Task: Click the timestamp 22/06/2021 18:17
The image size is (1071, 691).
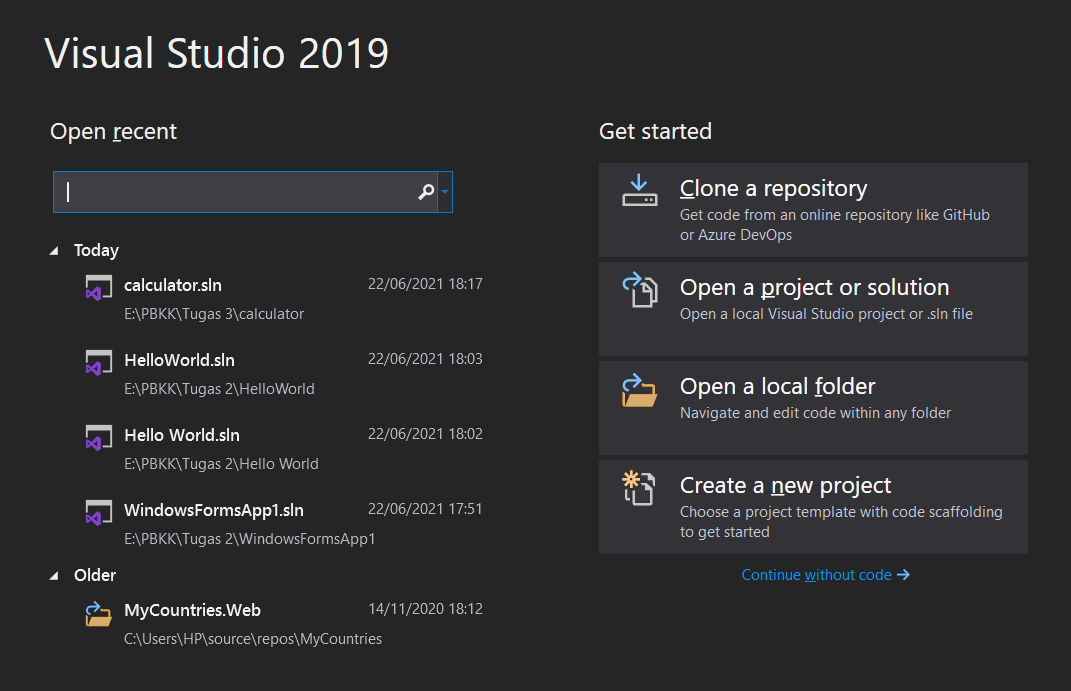Action: [x=425, y=284]
